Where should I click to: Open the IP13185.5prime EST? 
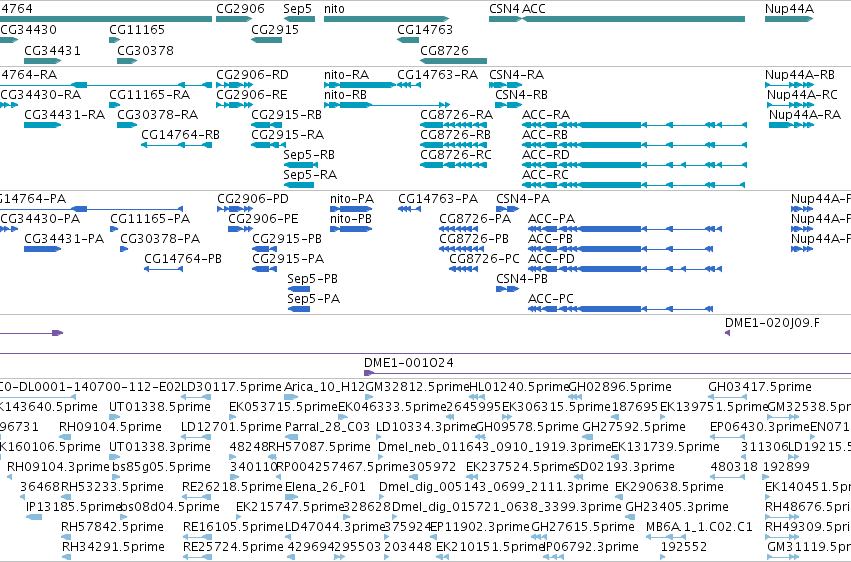73,507
